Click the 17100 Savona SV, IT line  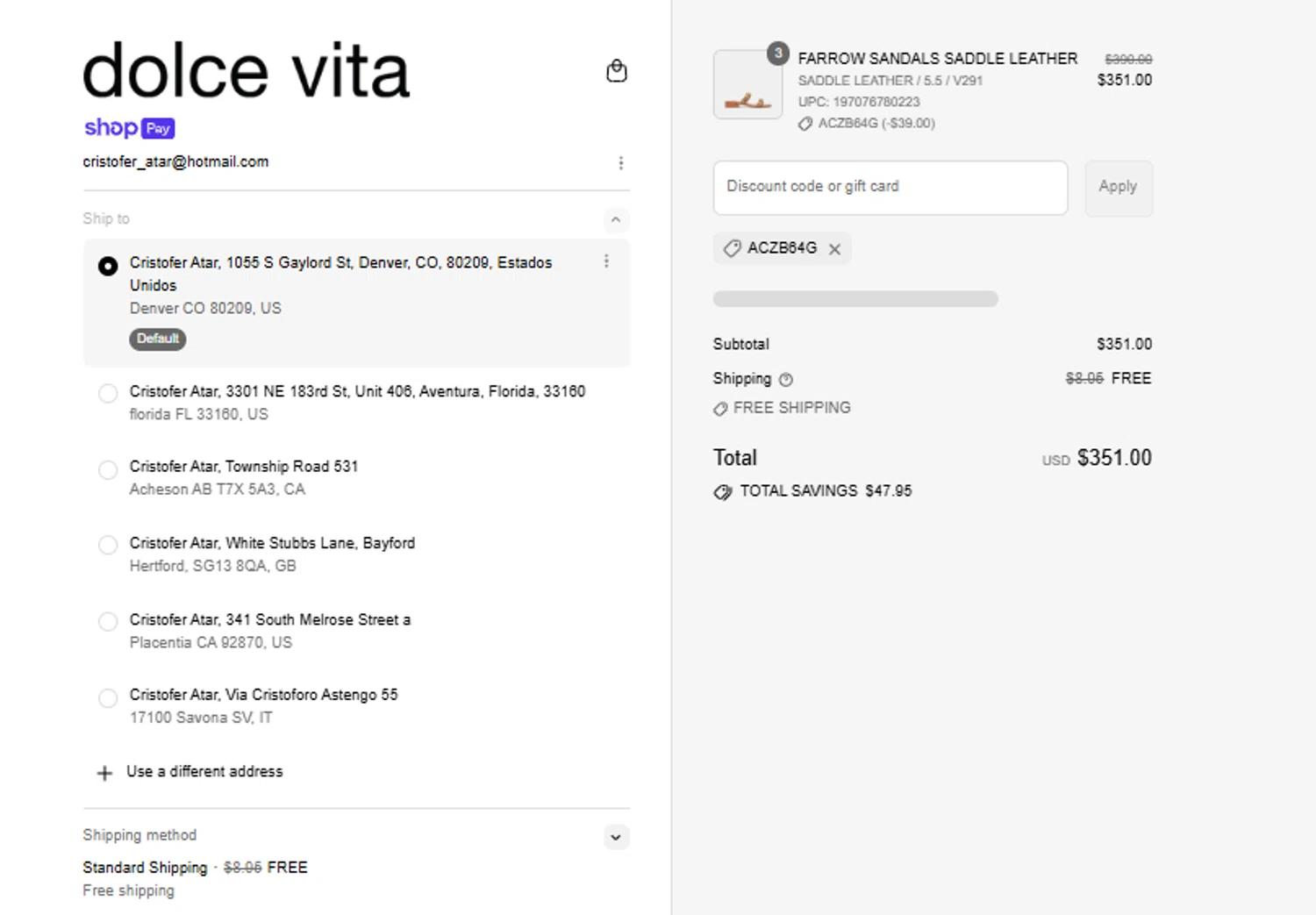pos(201,718)
